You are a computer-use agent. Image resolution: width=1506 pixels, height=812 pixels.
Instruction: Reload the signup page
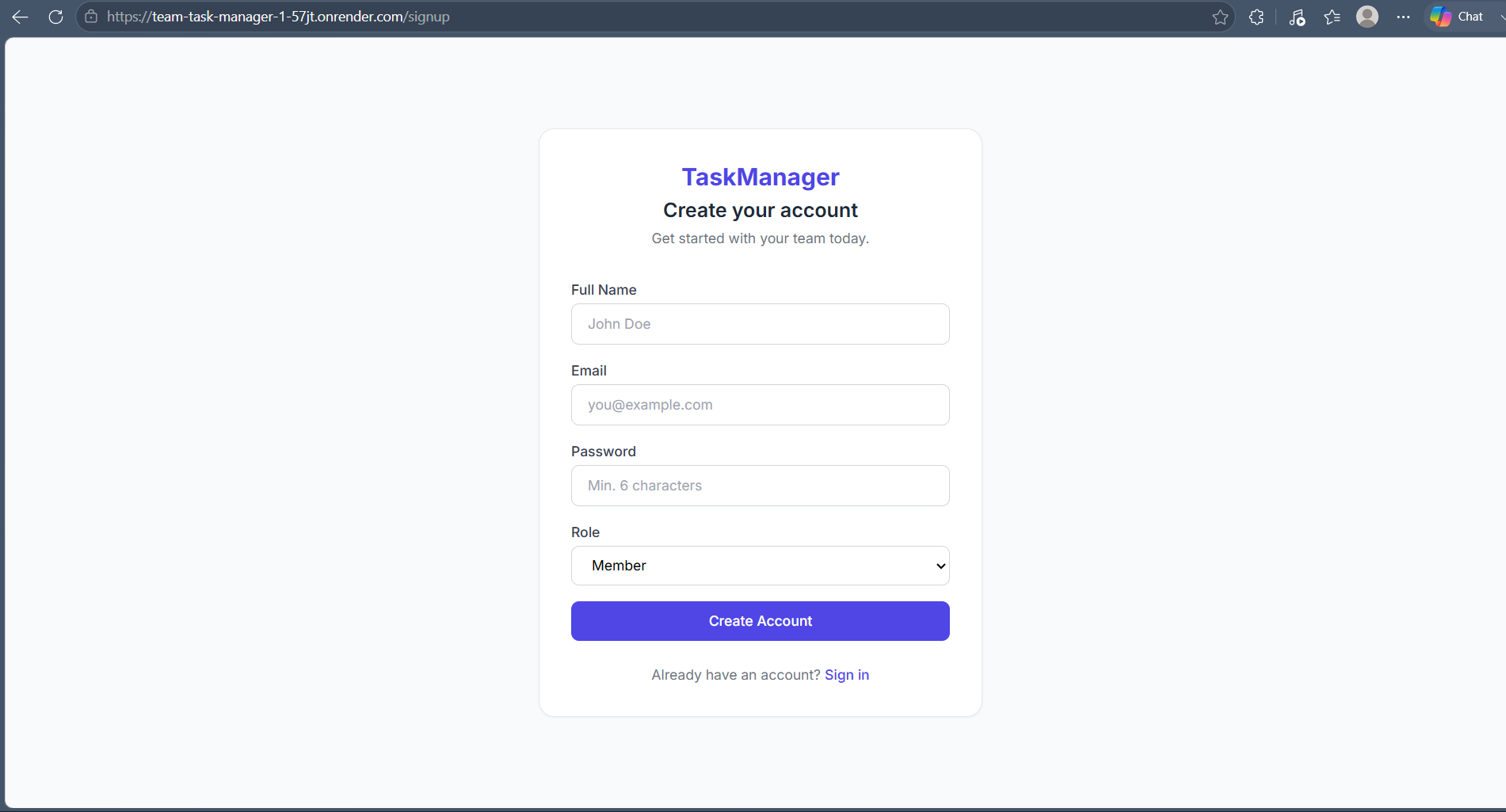pyautogui.click(x=55, y=17)
